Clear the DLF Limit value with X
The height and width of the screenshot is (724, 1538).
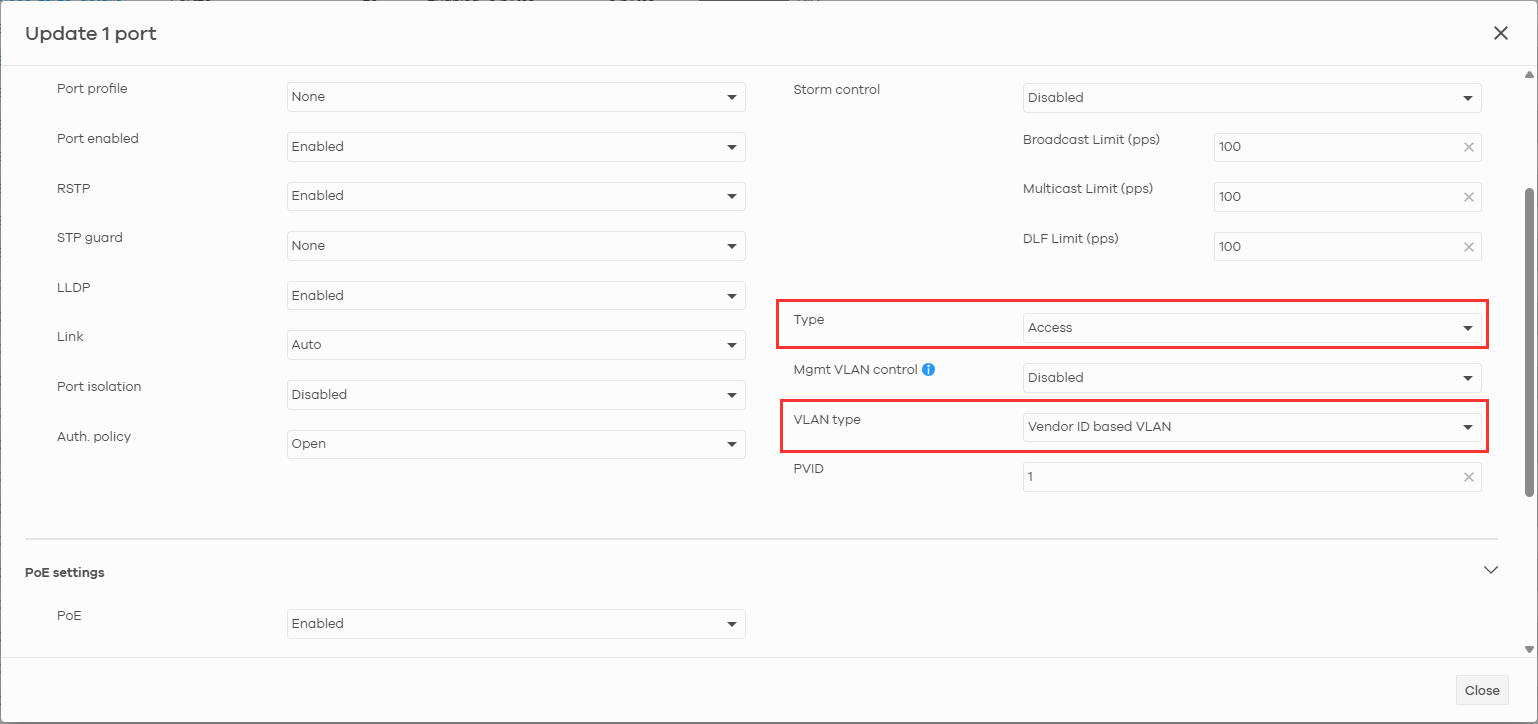[x=1469, y=247]
